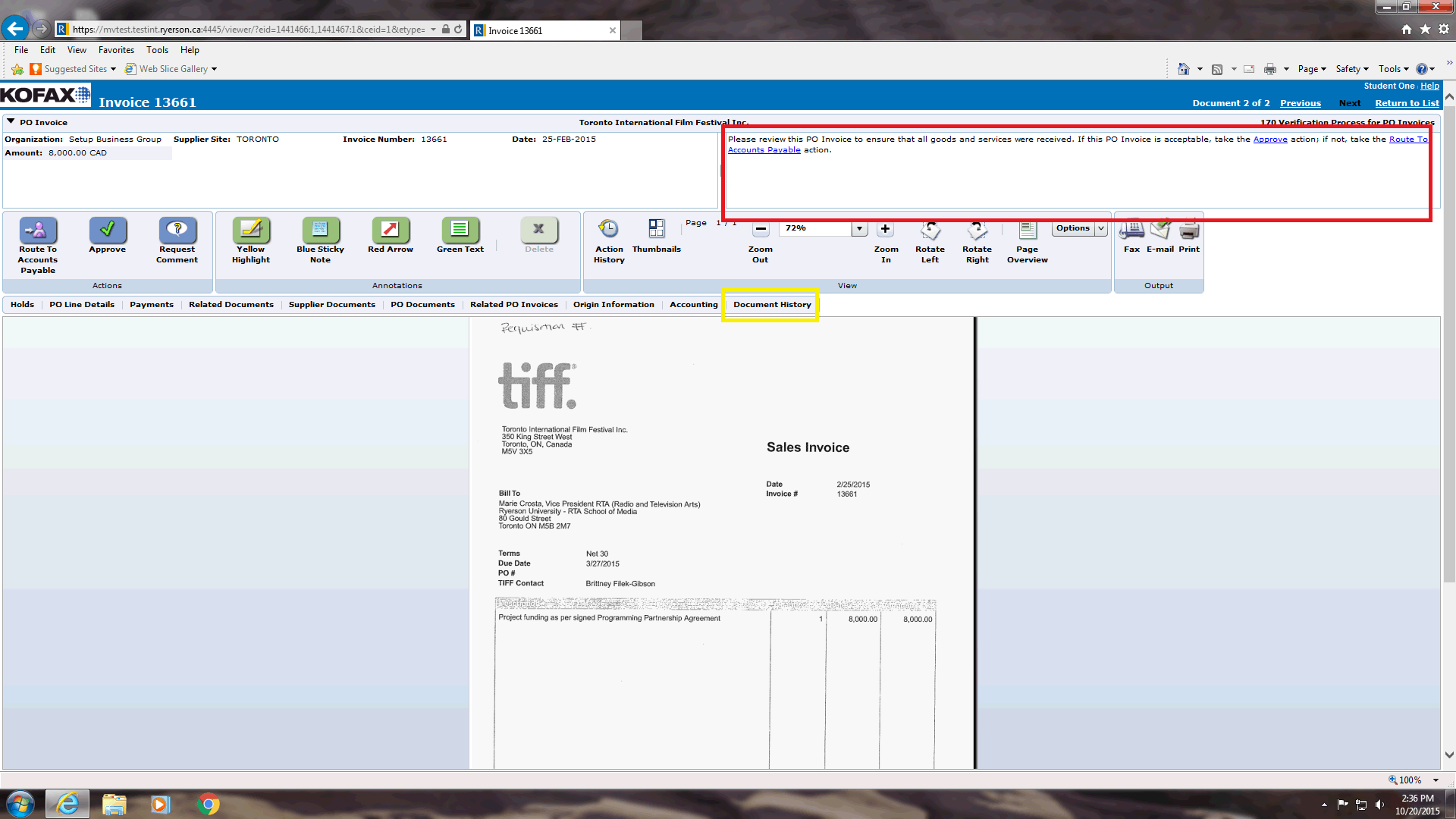Launch Chrome from the Windows taskbar
The width and height of the screenshot is (1456, 819).
[208, 804]
